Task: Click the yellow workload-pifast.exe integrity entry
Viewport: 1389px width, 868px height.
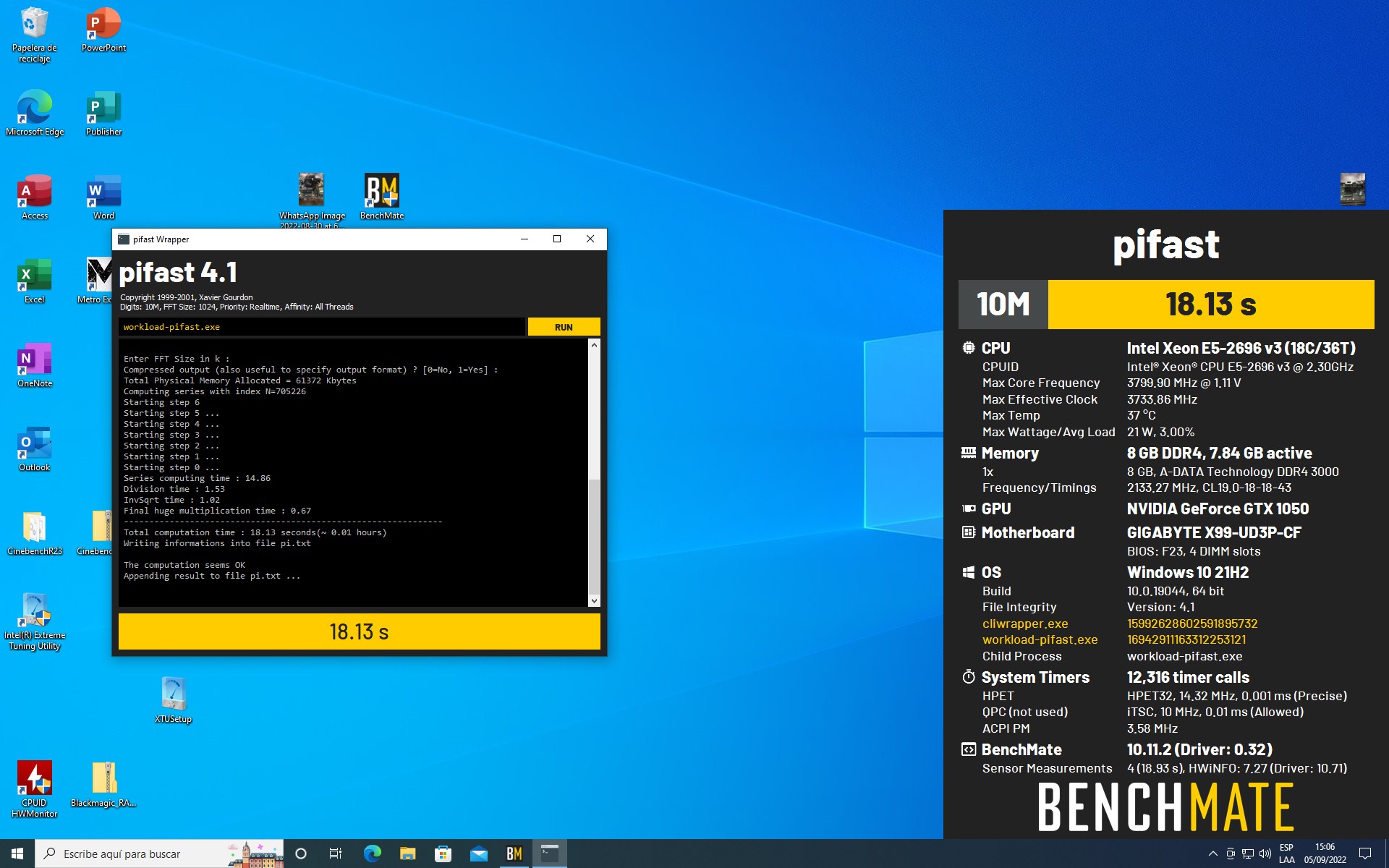Action: (1040, 639)
